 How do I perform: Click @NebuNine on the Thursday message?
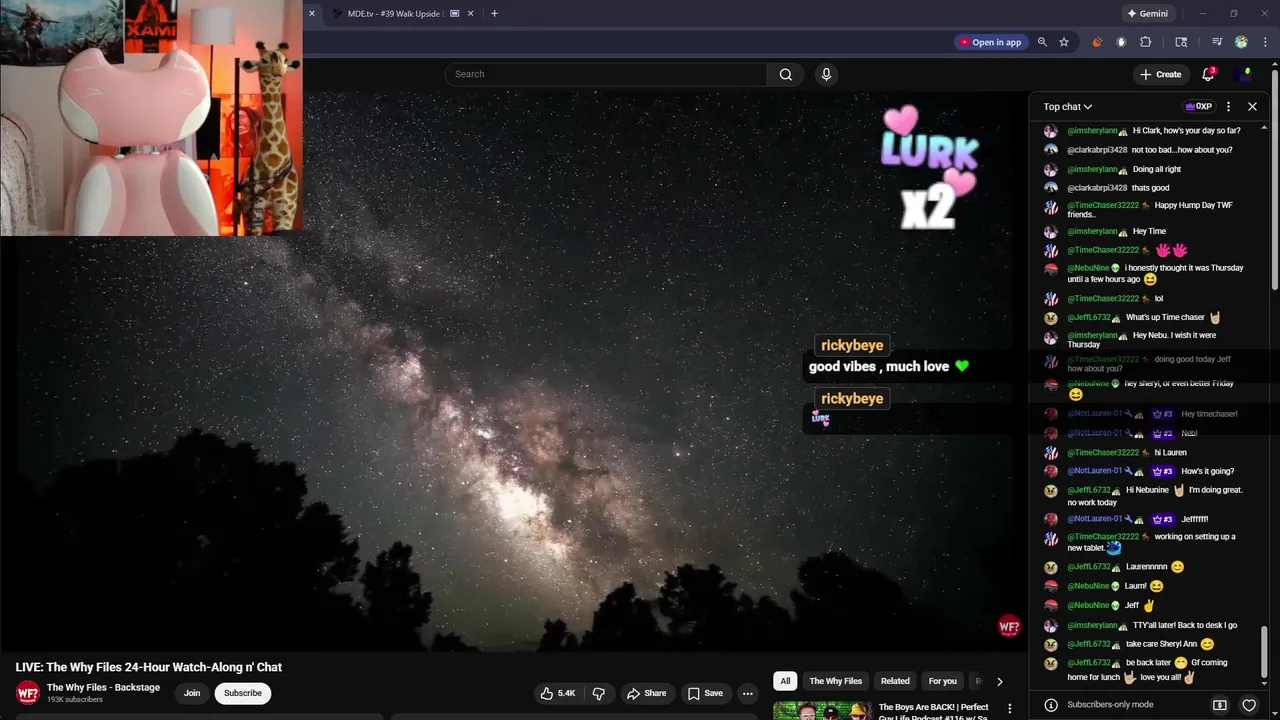coord(1088,268)
